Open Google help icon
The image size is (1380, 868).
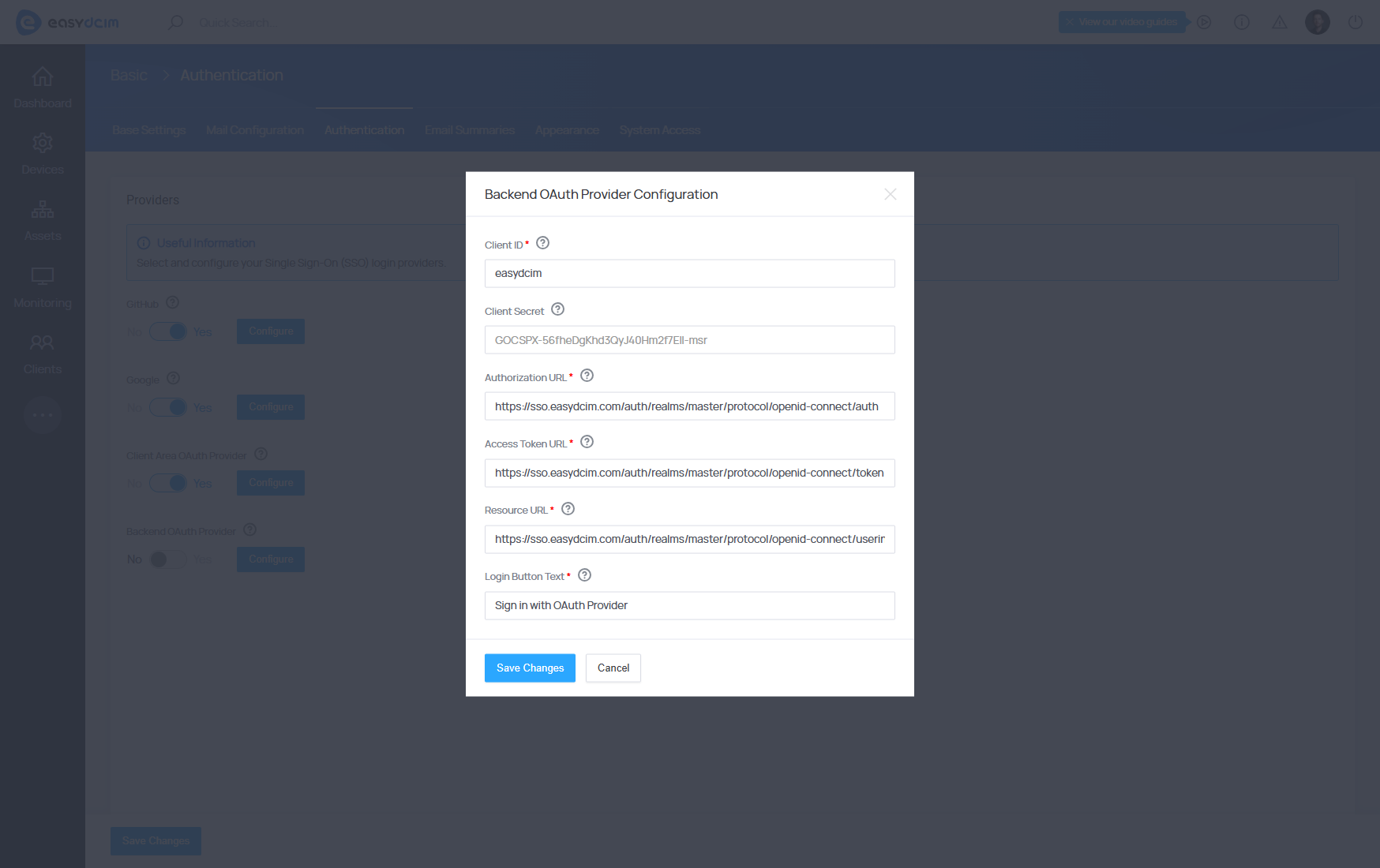pyautogui.click(x=174, y=378)
